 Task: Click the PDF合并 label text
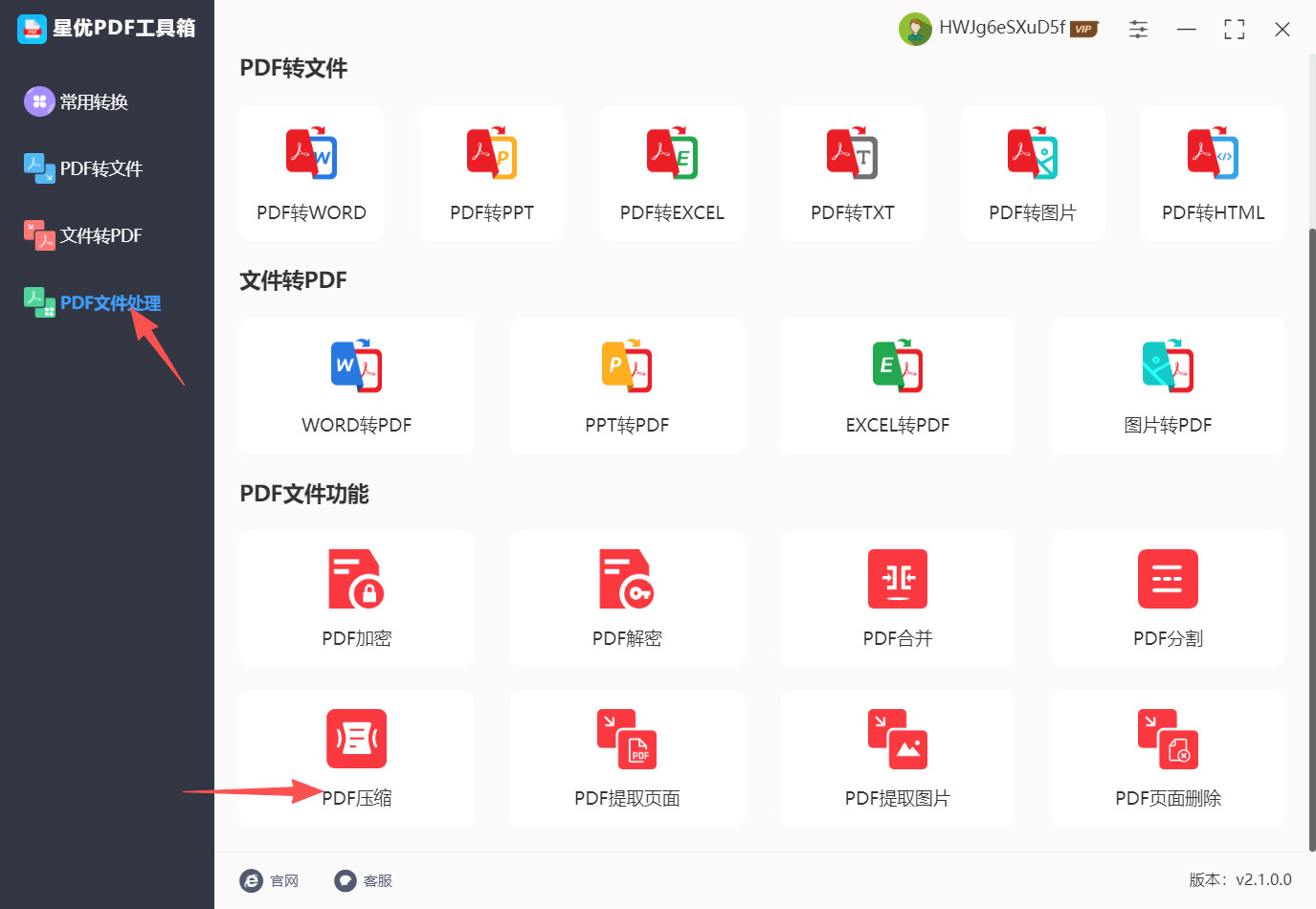(x=897, y=638)
